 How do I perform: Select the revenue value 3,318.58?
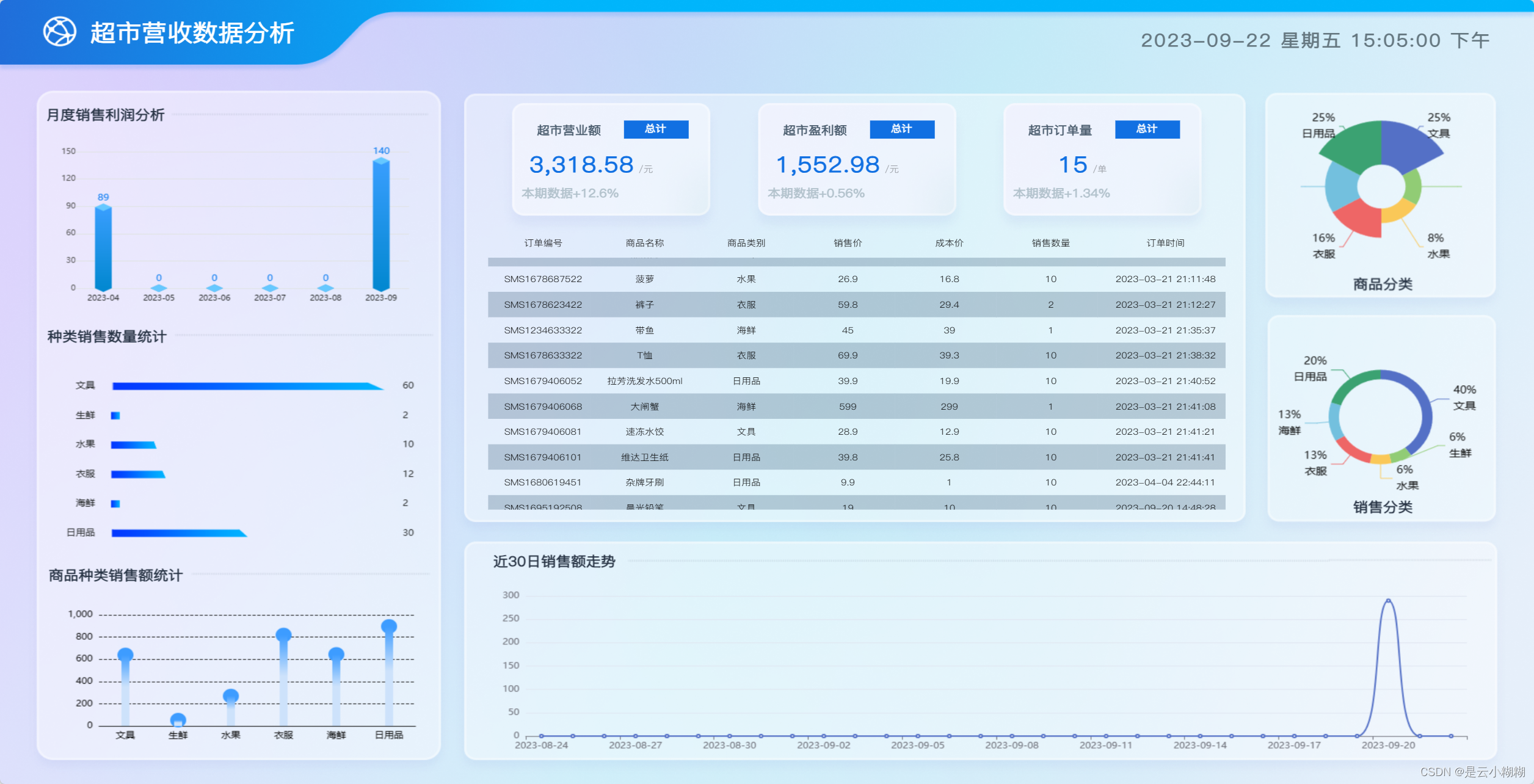coord(581,165)
